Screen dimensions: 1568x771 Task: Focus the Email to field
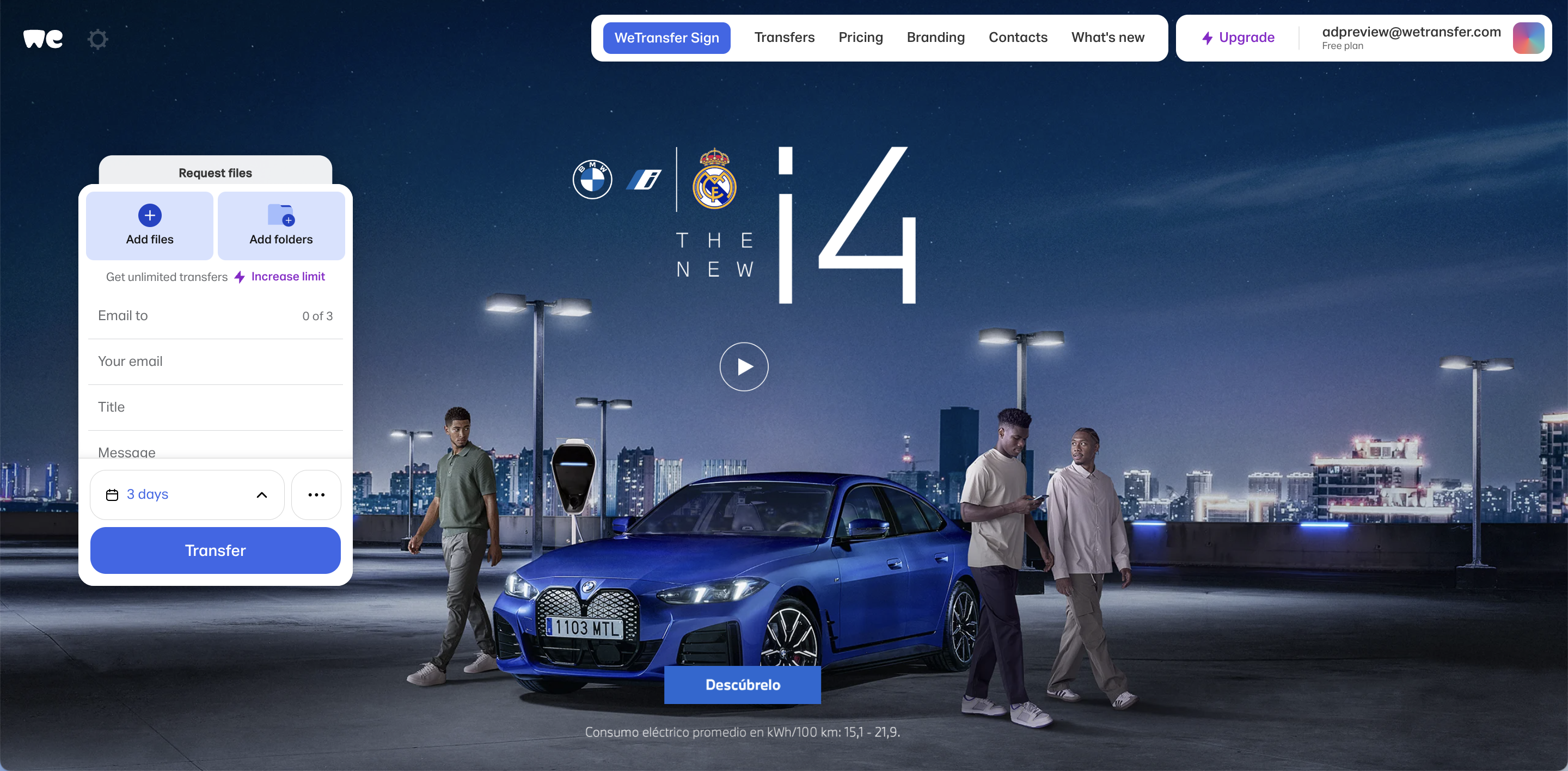coord(216,316)
